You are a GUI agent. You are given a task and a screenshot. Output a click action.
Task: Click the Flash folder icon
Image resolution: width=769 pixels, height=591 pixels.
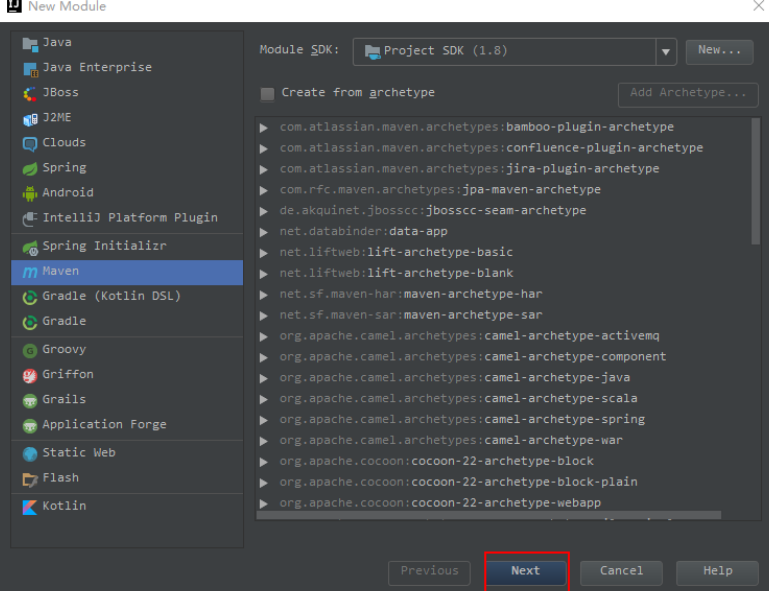(x=30, y=479)
